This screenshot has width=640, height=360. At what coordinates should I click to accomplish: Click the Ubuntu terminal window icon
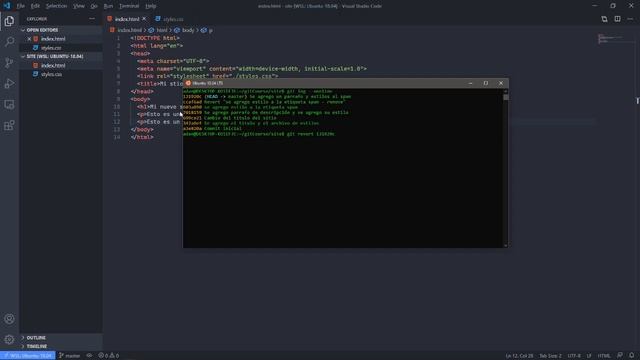(188, 83)
